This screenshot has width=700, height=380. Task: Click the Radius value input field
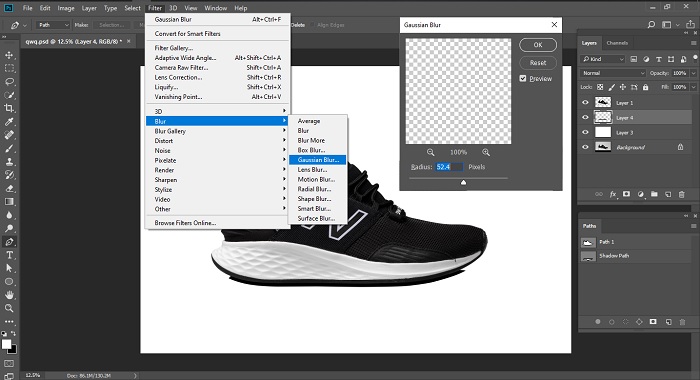pyautogui.click(x=450, y=167)
